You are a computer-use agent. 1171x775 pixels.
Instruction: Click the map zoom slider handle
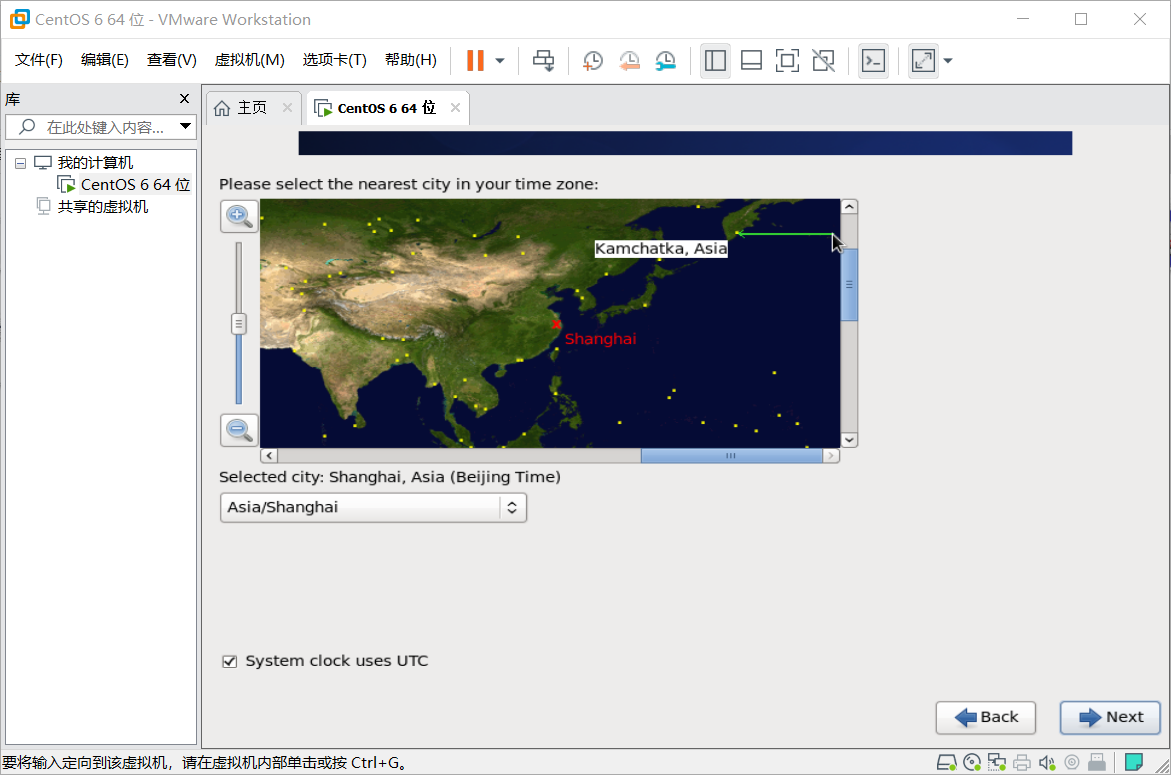pyautogui.click(x=239, y=324)
